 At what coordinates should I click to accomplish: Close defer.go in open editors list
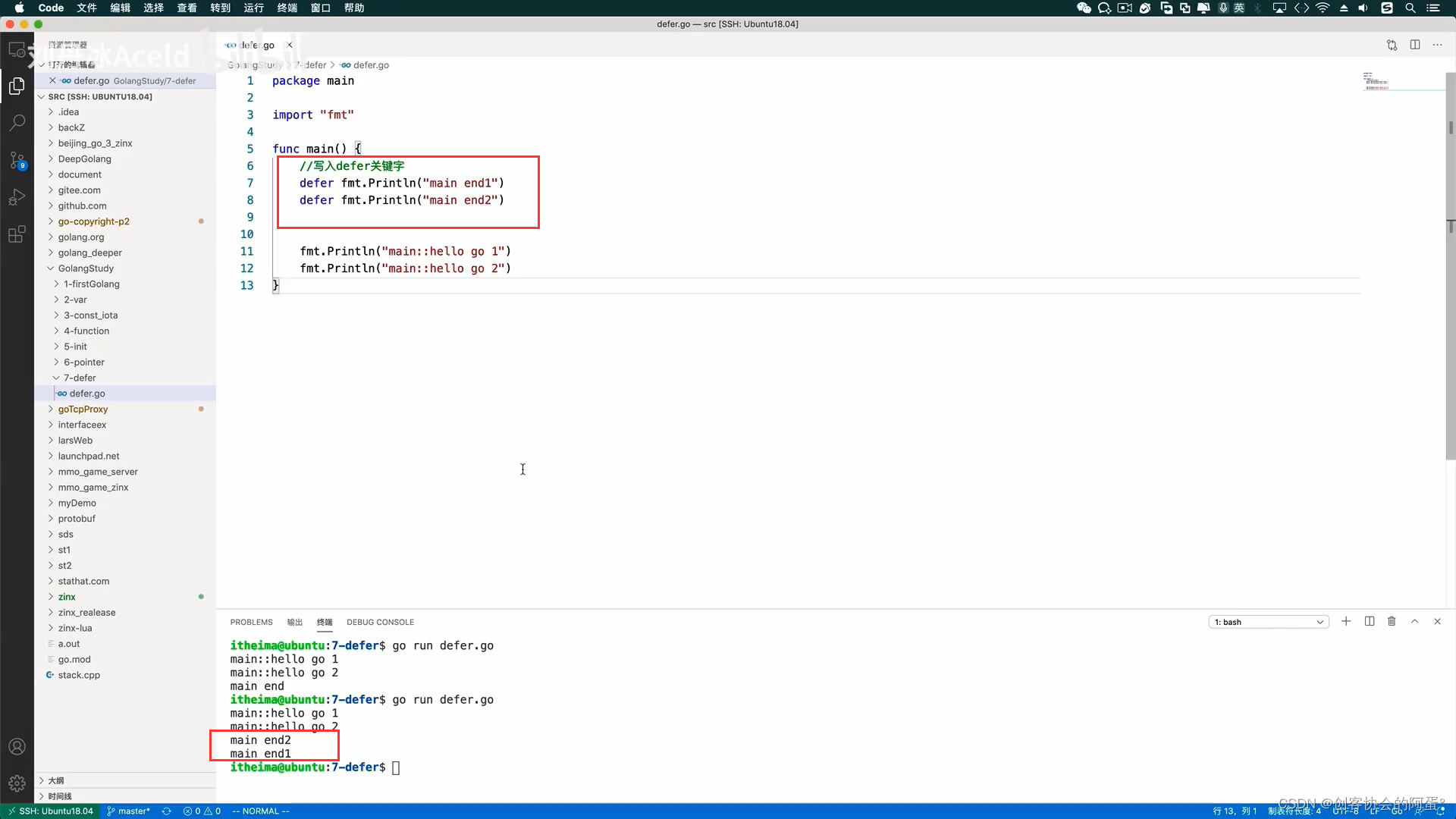point(52,80)
